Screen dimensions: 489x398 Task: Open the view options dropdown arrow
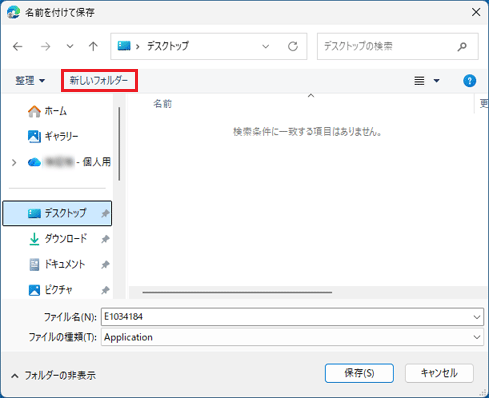436,81
